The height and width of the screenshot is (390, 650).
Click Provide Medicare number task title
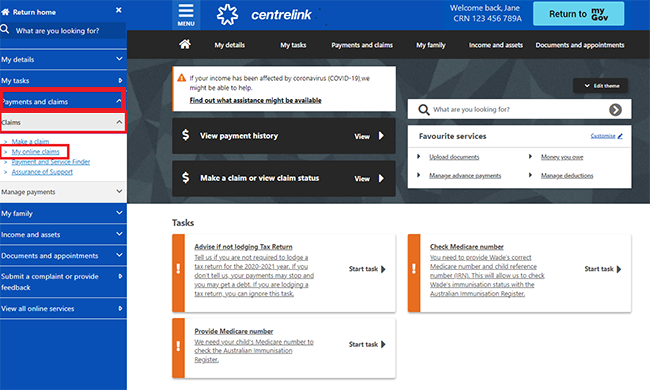(x=234, y=331)
